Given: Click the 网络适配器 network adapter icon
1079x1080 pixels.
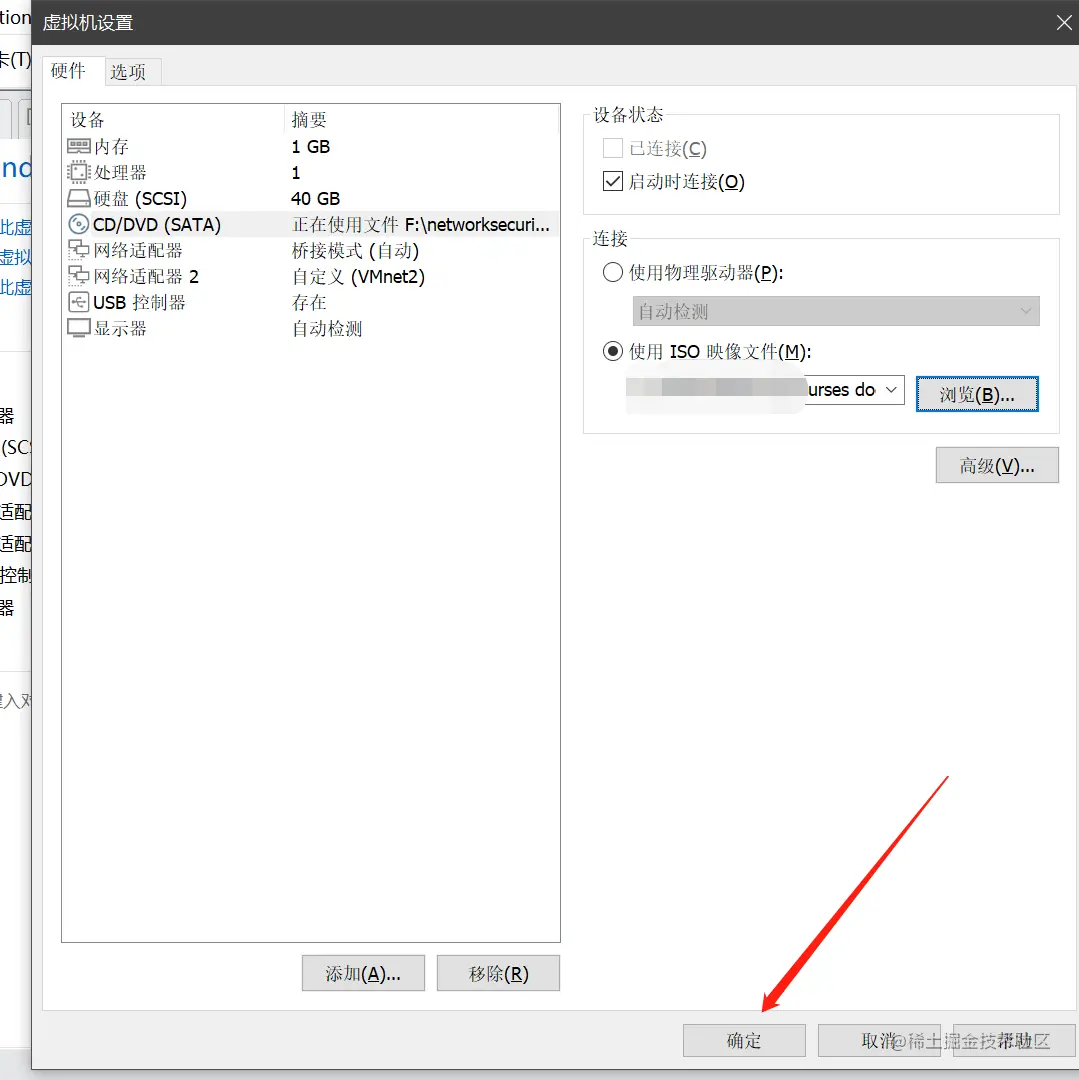Looking at the screenshot, I should [x=78, y=250].
